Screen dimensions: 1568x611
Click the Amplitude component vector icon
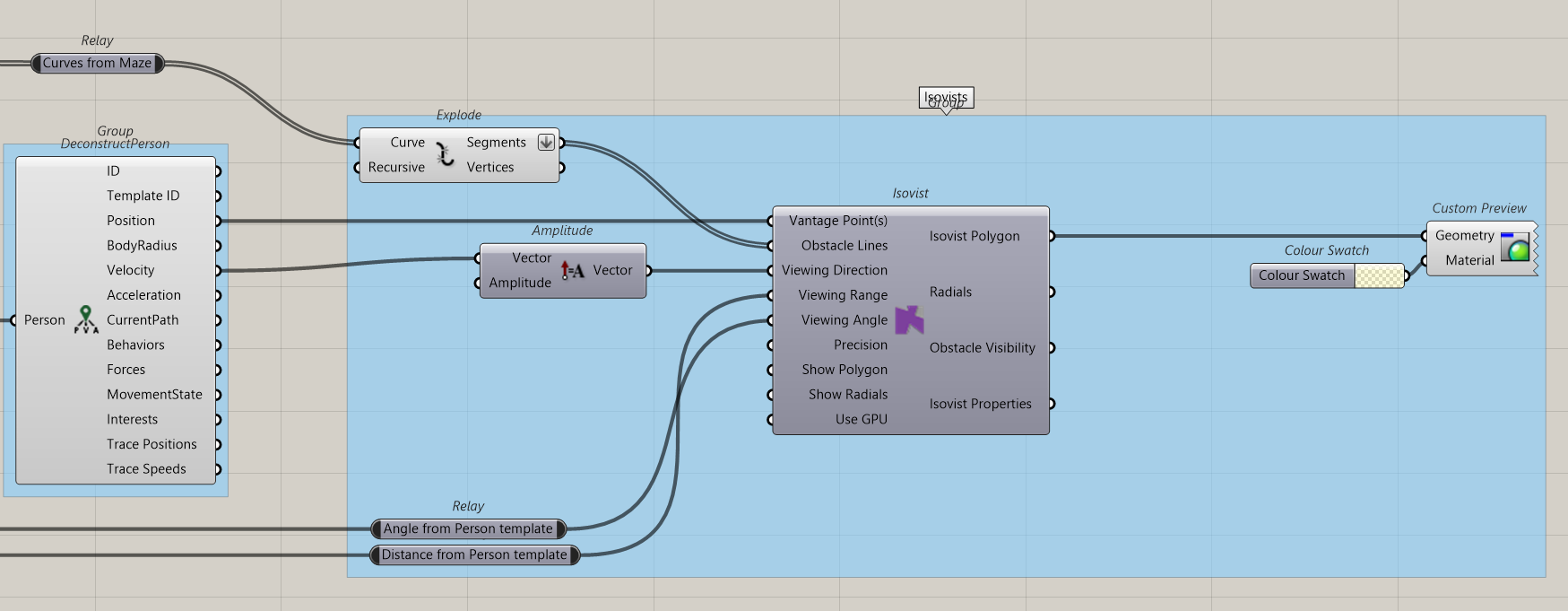pos(572,270)
